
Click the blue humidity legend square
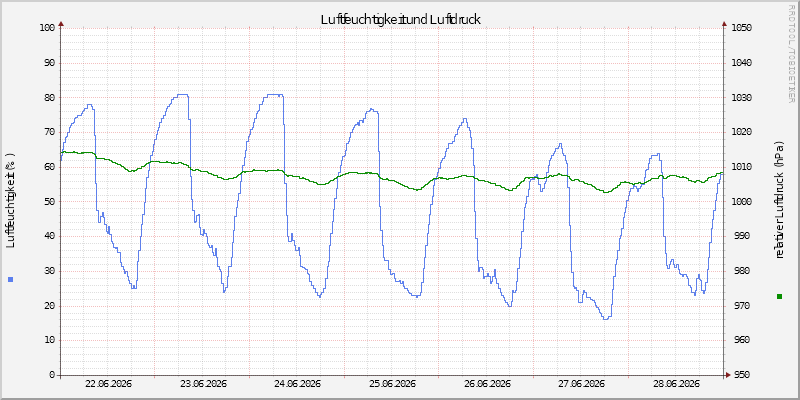11,279
